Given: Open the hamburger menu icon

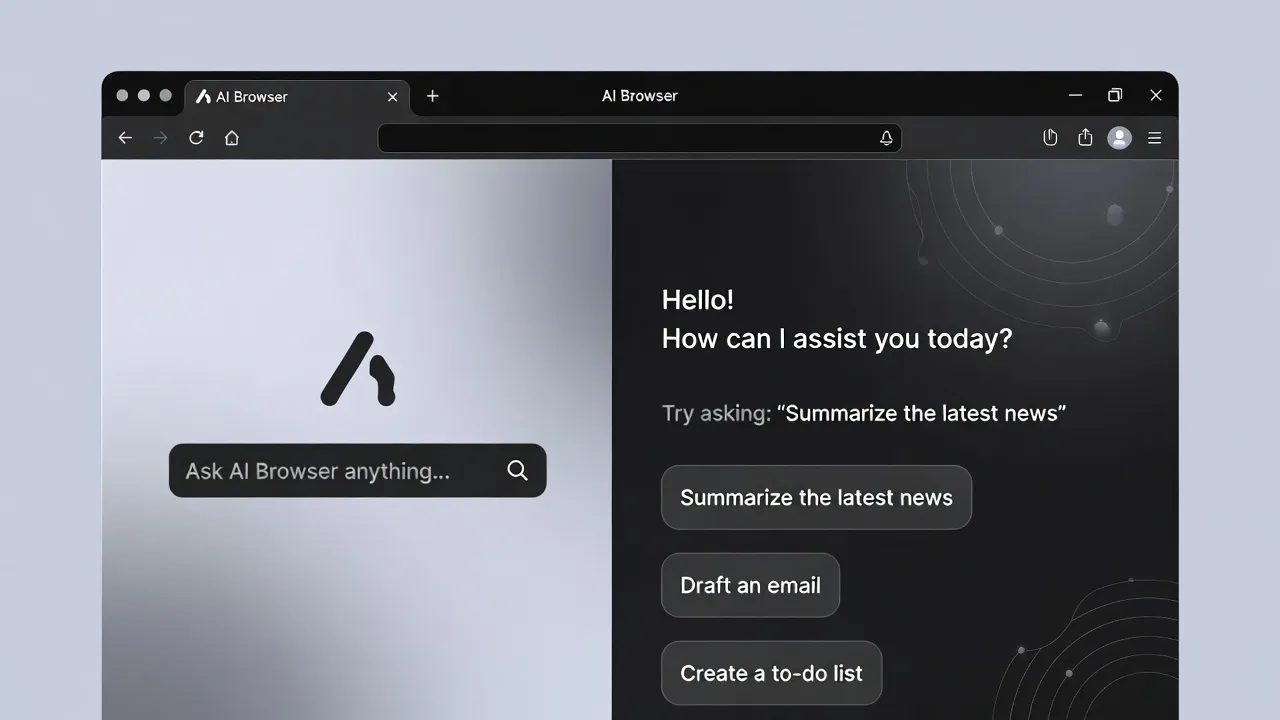Looking at the screenshot, I should [x=1154, y=138].
